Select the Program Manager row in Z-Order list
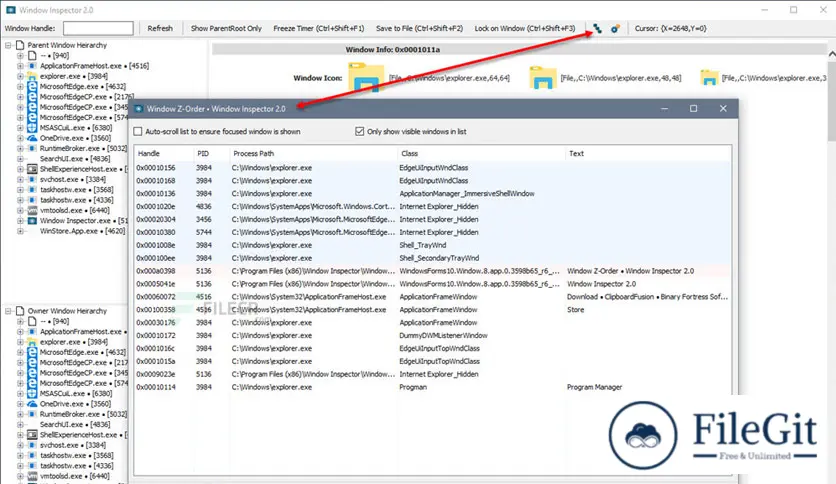This screenshot has width=836, height=484. click(432, 387)
